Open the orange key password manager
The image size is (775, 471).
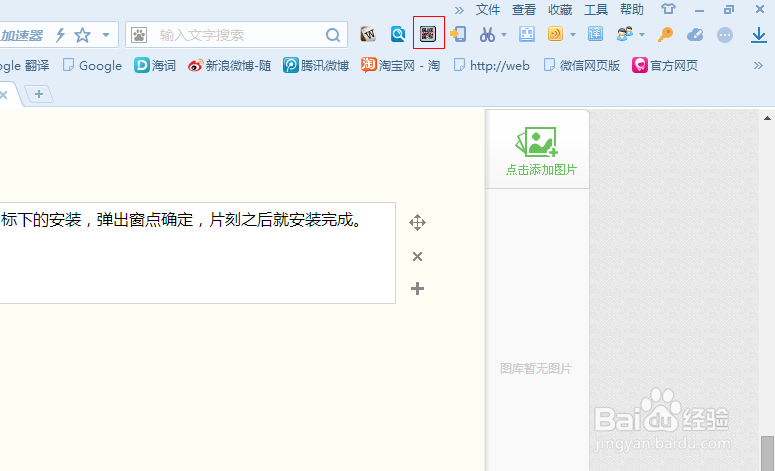click(x=665, y=34)
